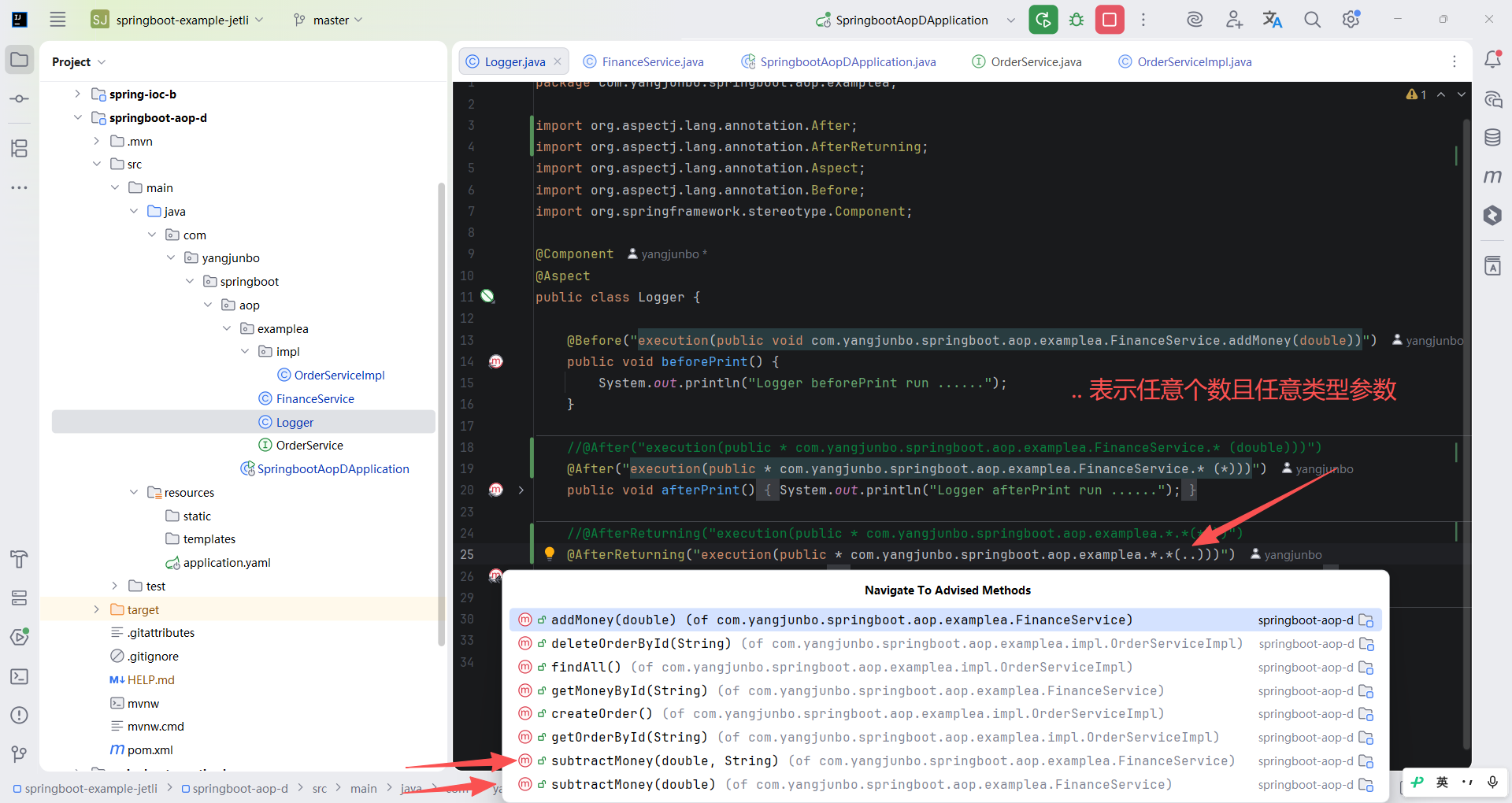
Task: Click the src breadcrumb in navigation bar
Action: click(x=319, y=788)
